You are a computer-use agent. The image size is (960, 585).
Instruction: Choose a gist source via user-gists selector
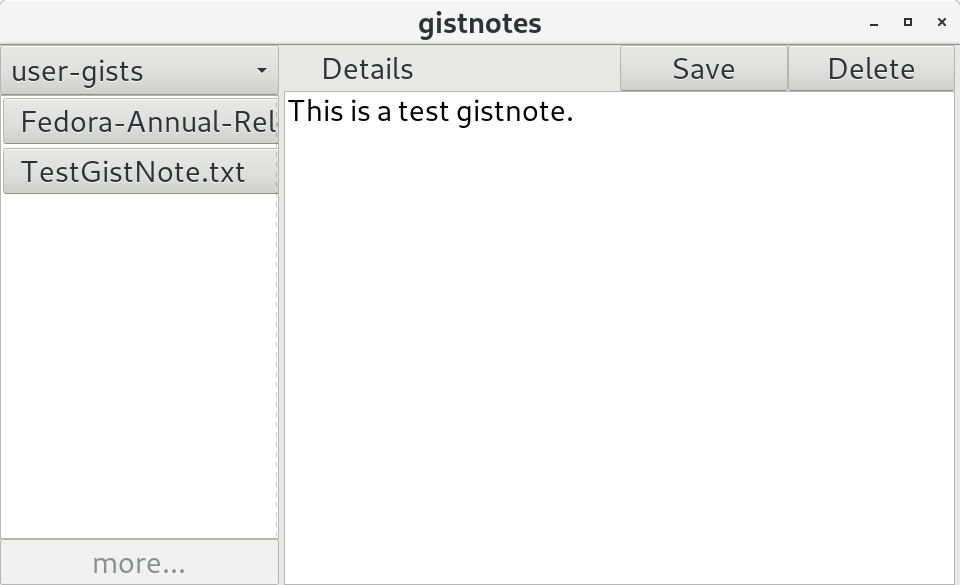(x=139, y=70)
